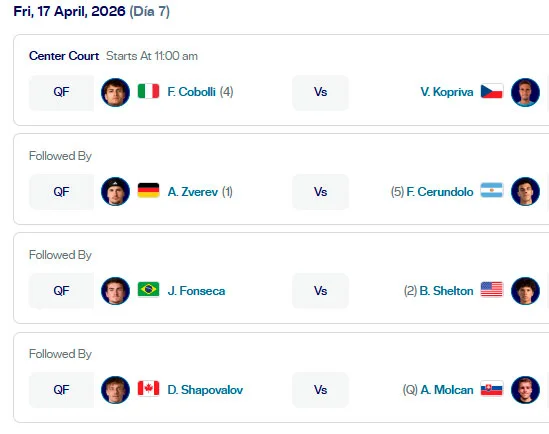The width and height of the screenshot is (549, 434).
Task: Click A. Molcan's player photo
Action: (525, 390)
